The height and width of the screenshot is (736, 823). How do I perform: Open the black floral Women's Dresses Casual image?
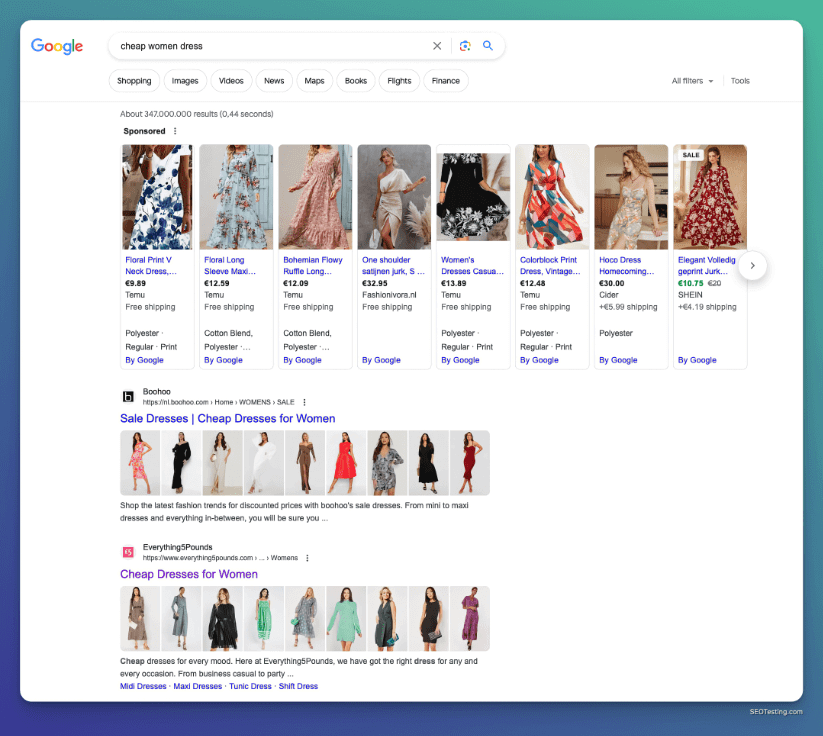(473, 197)
